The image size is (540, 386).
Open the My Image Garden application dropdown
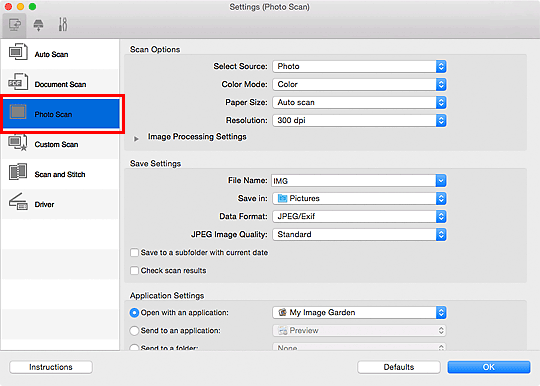pos(360,312)
